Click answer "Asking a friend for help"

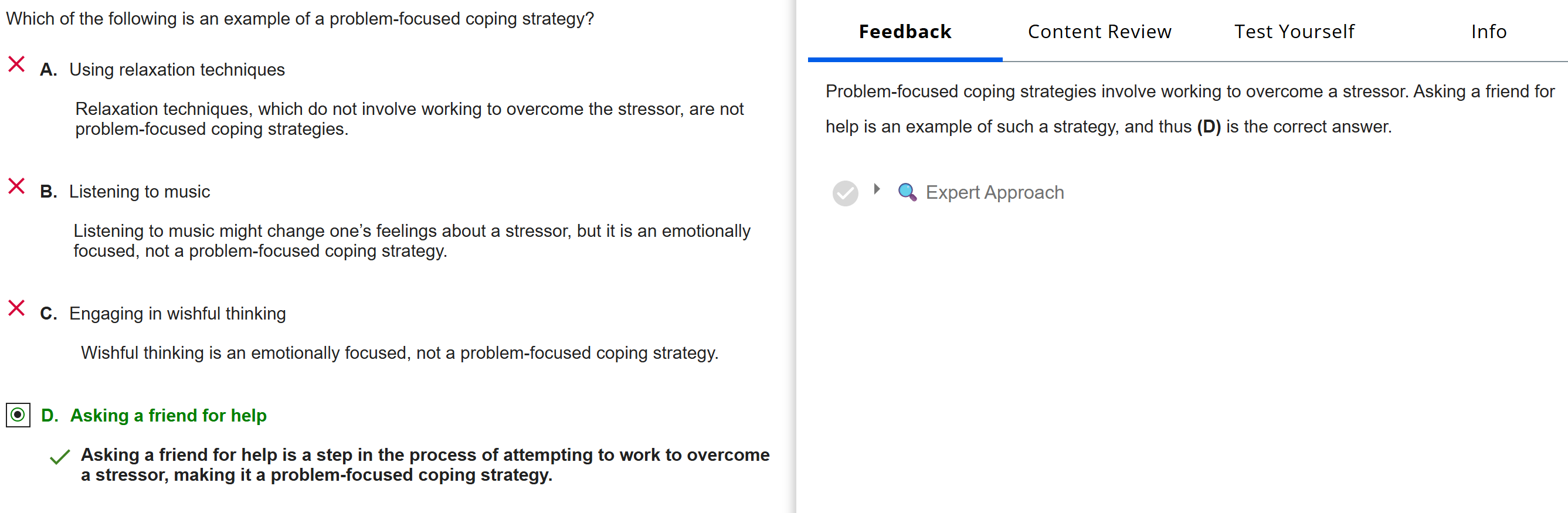[168, 415]
